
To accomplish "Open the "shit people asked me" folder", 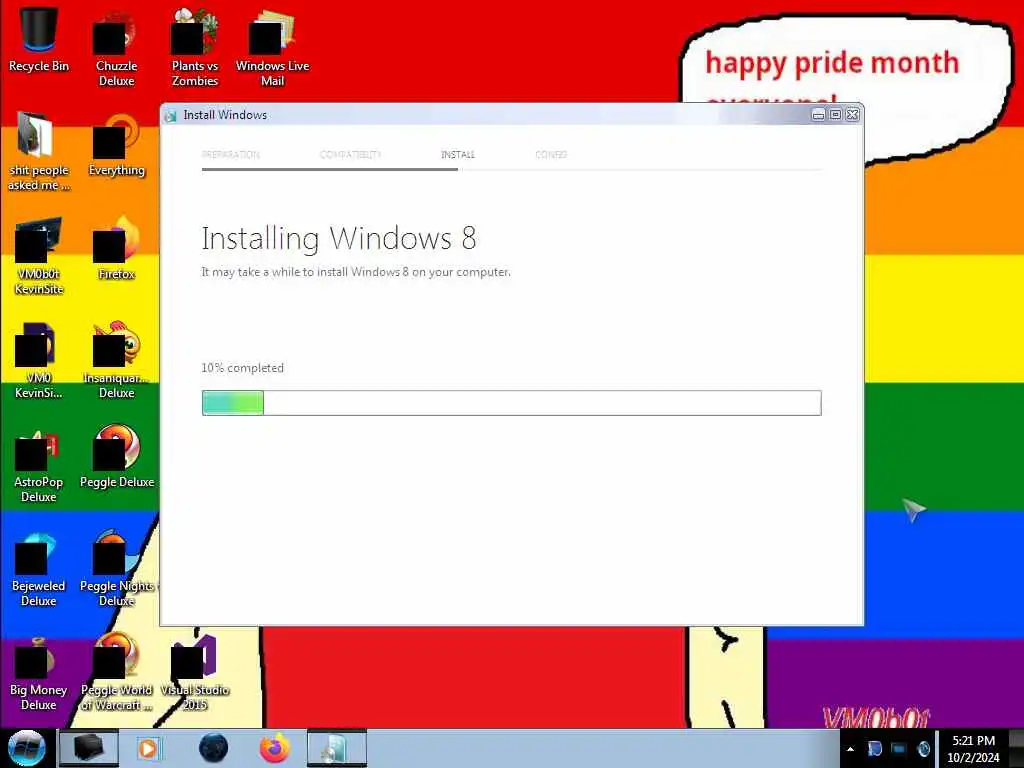I will point(39,150).
